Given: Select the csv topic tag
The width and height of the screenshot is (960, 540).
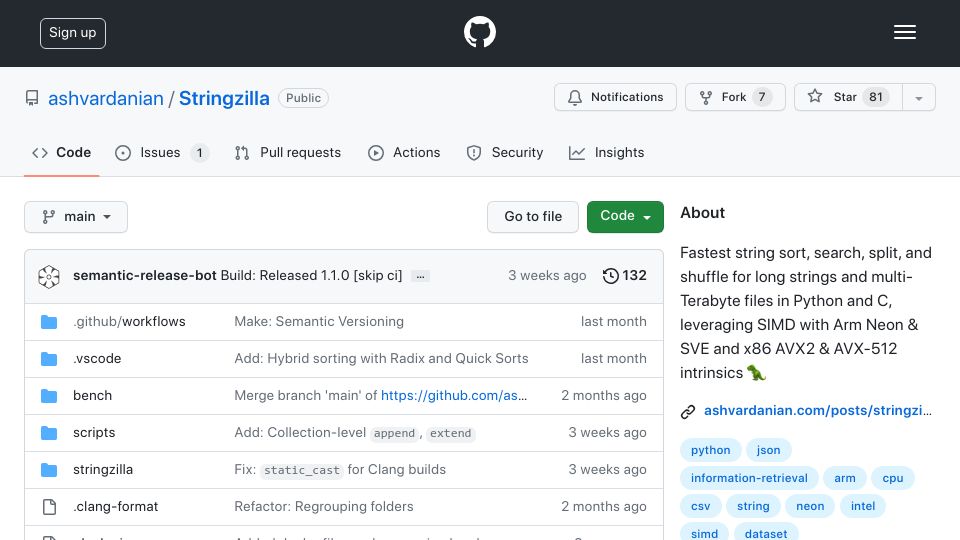Looking at the screenshot, I should pyautogui.click(x=700, y=506).
